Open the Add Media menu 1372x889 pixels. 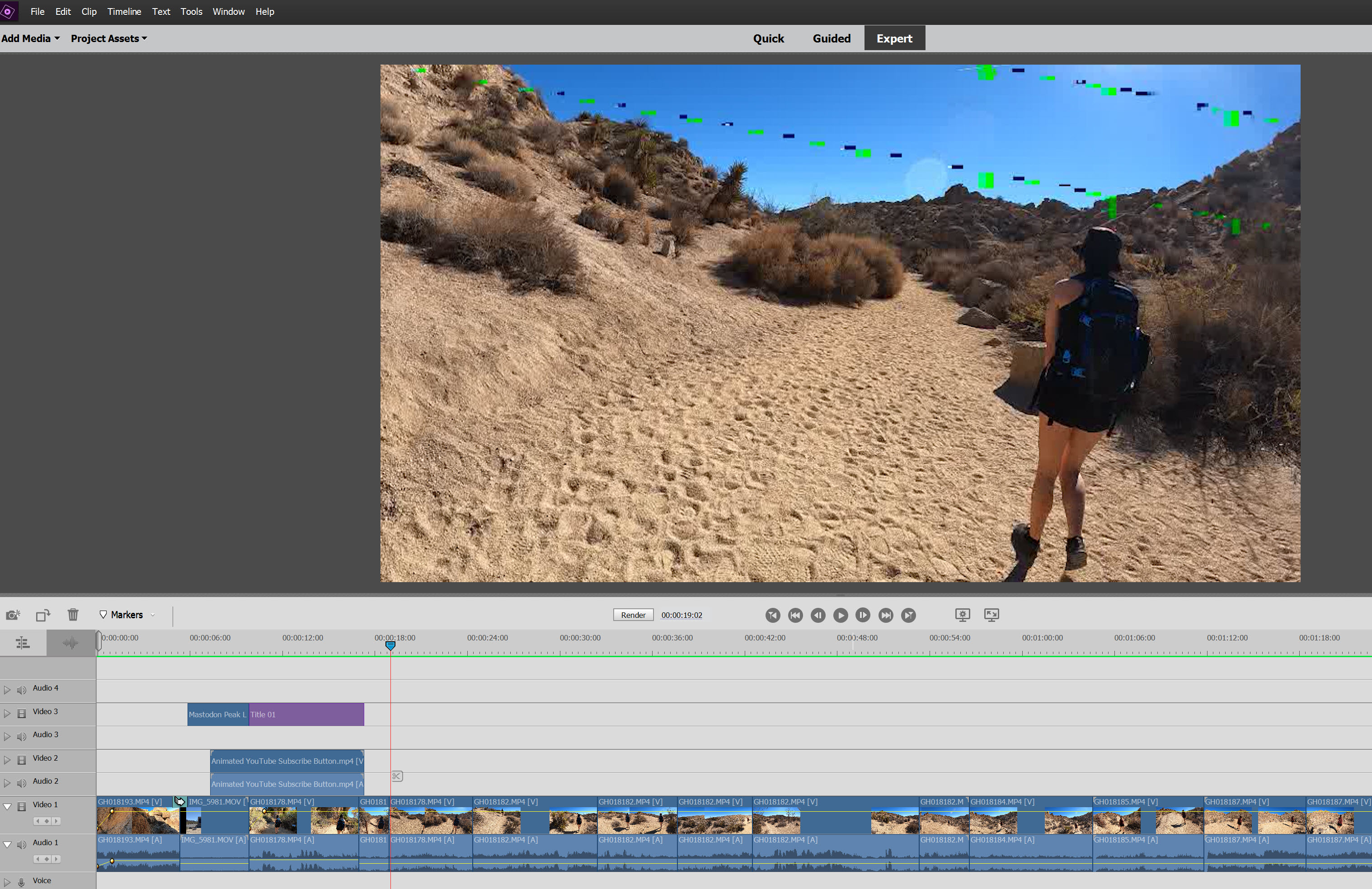click(27, 38)
